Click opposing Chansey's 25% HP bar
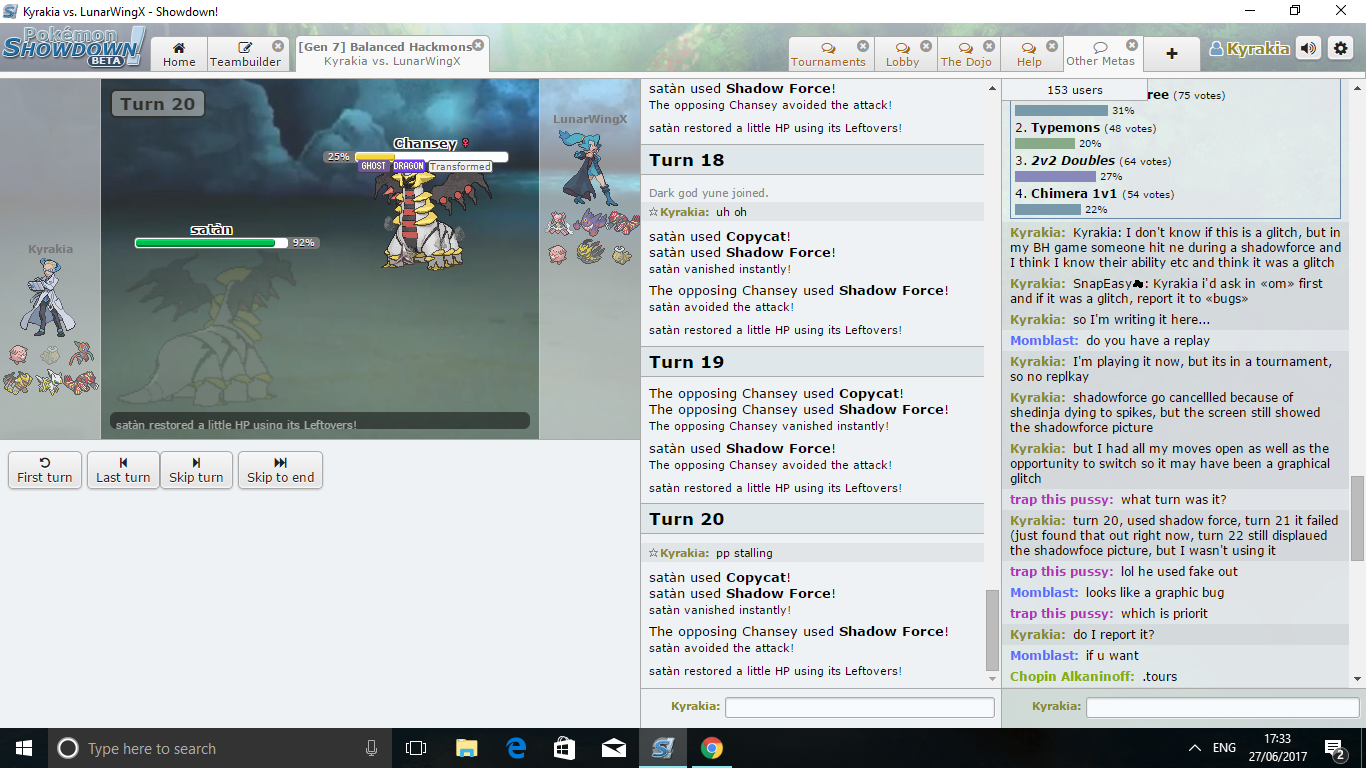The height and width of the screenshot is (768, 1366). (x=431, y=157)
